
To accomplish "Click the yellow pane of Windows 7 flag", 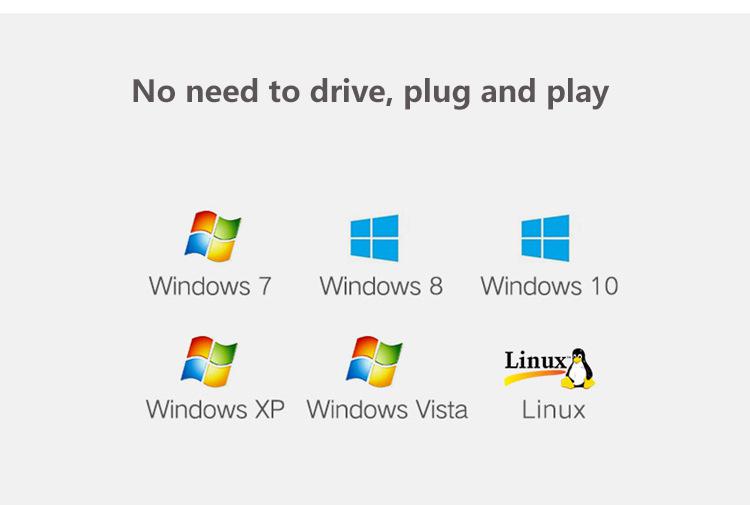I will (219, 250).
